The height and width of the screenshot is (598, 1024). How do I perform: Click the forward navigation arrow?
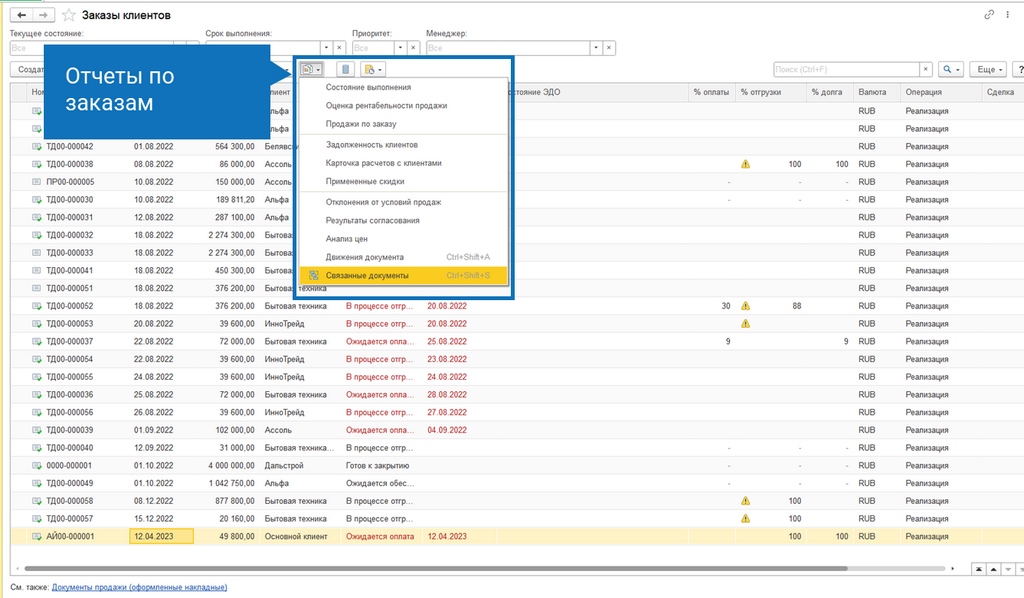pos(43,15)
